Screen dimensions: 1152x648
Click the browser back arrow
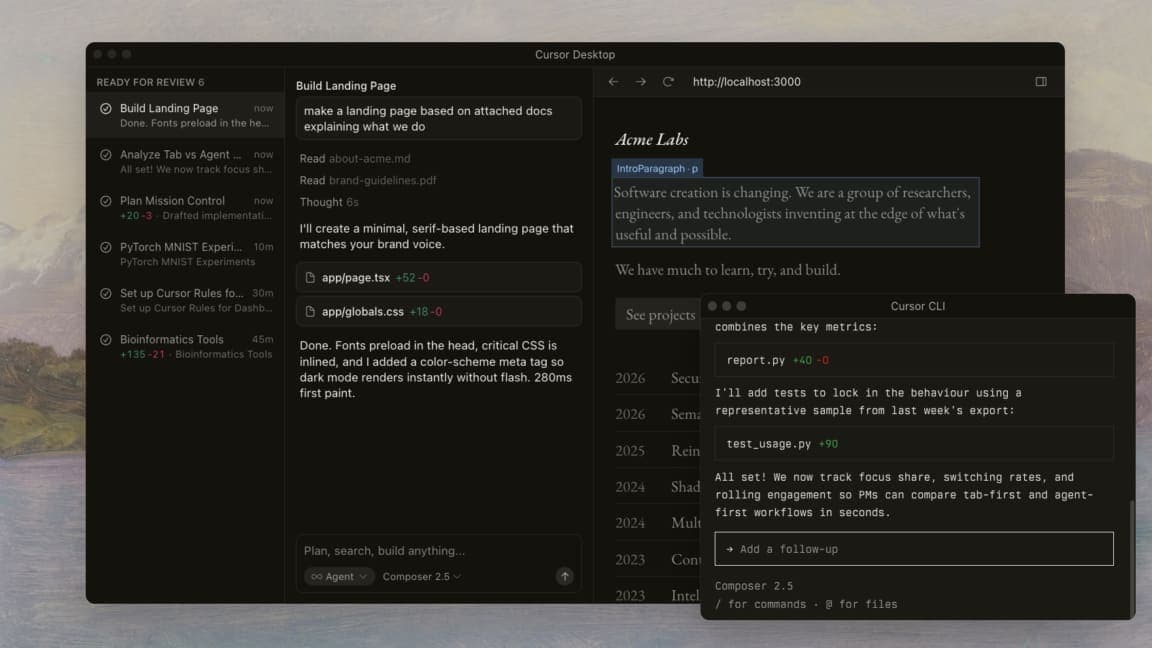pos(613,82)
